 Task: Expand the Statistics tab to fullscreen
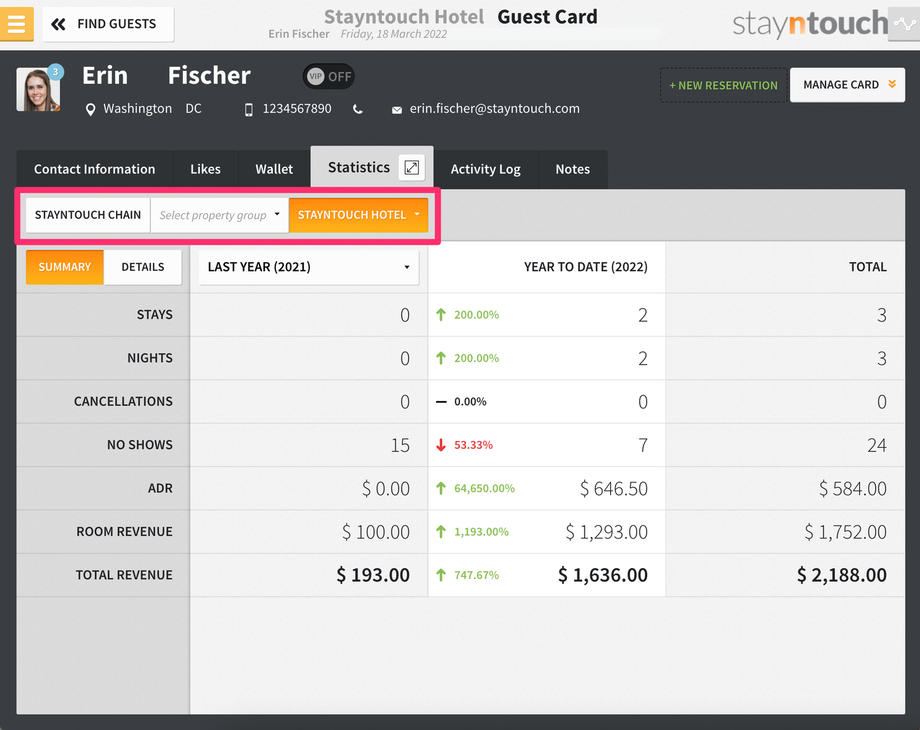(x=412, y=168)
